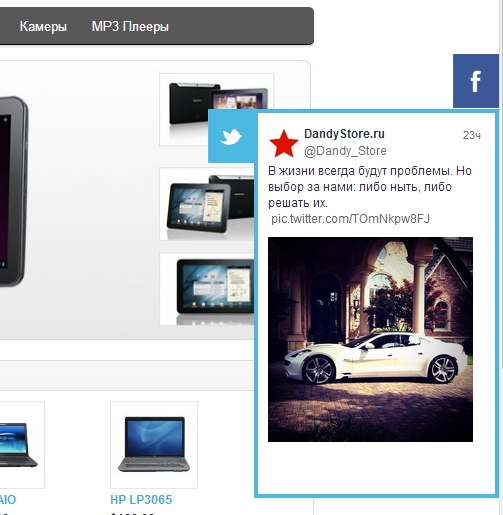Viewport: 503px width, 515px height.
Task: Click the 23ч tweet timestamp
Action: [x=472, y=135]
